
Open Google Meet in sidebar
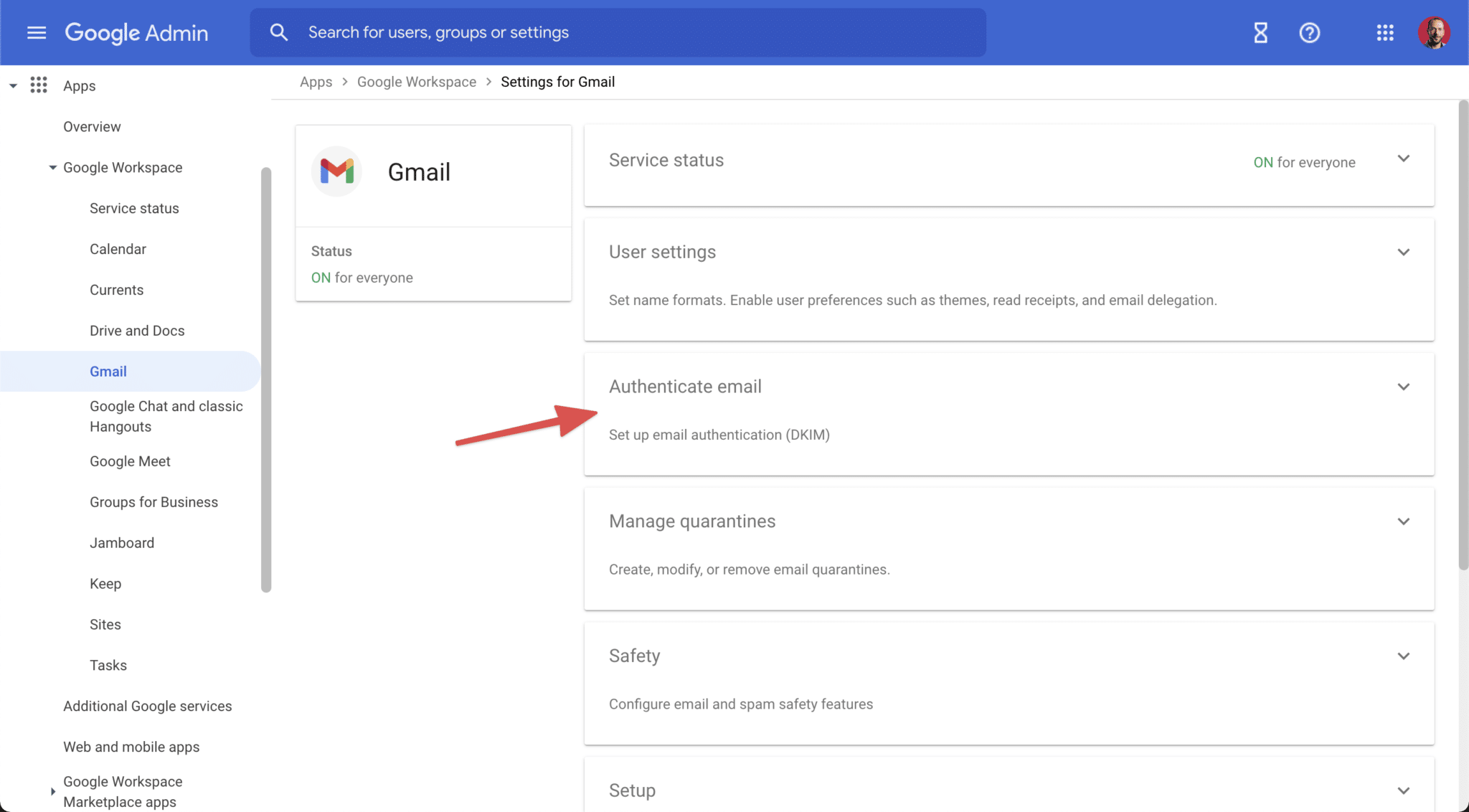[x=130, y=461]
